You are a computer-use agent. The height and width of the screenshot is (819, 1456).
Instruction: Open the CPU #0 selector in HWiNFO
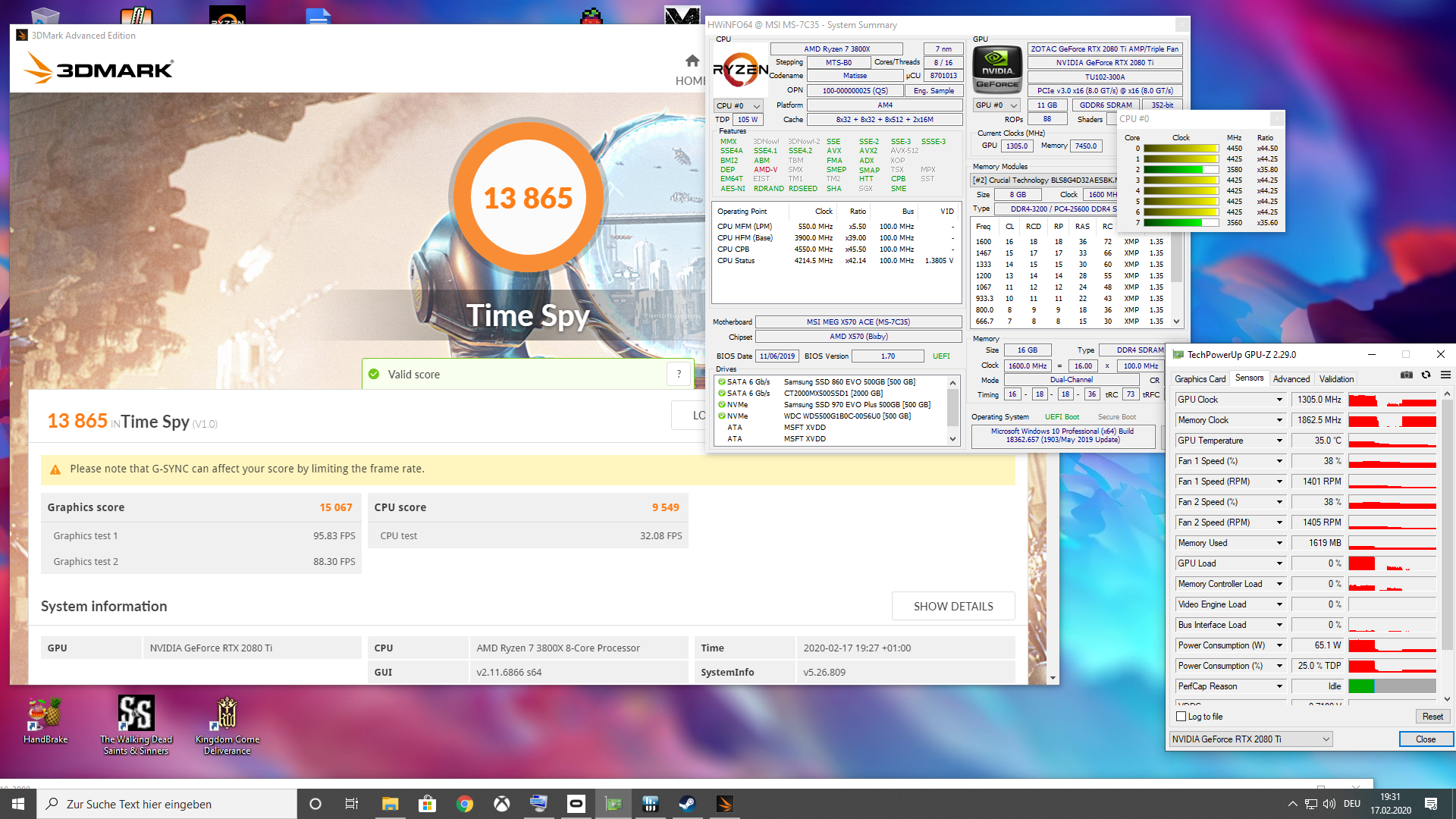(x=738, y=106)
